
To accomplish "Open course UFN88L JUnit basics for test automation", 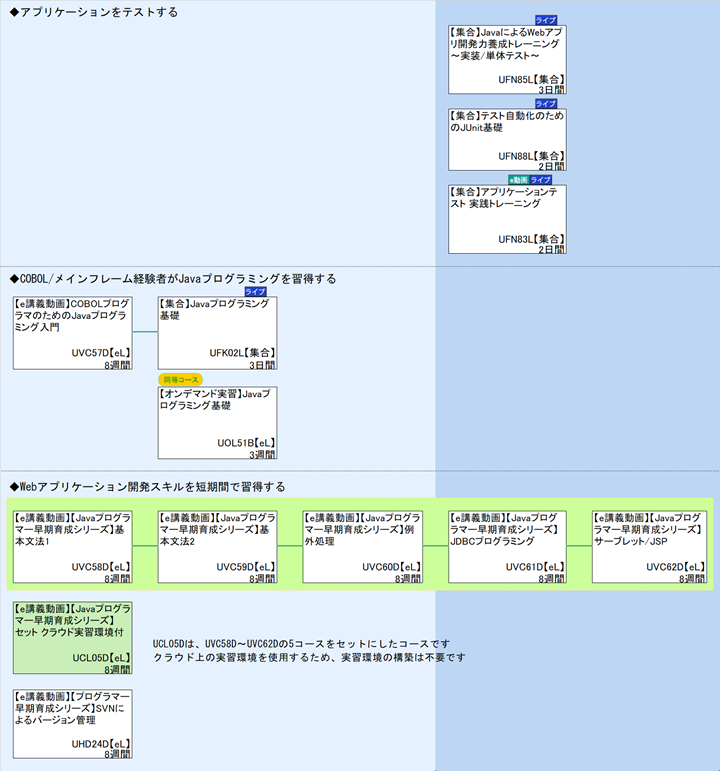I will (x=507, y=140).
